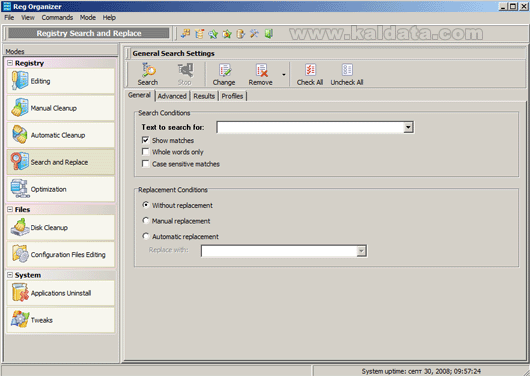Viewport: 530px width, 376px height.
Task: Open the Applications Uninstall mode icon
Action: pyautogui.click(x=20, y=292)
